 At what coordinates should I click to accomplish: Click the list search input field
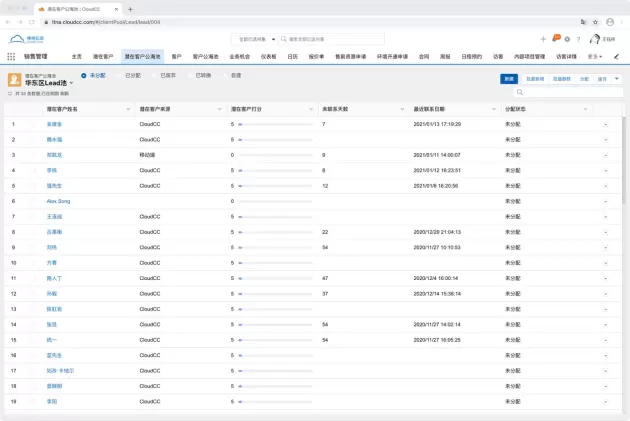click(x=565, y=92)
